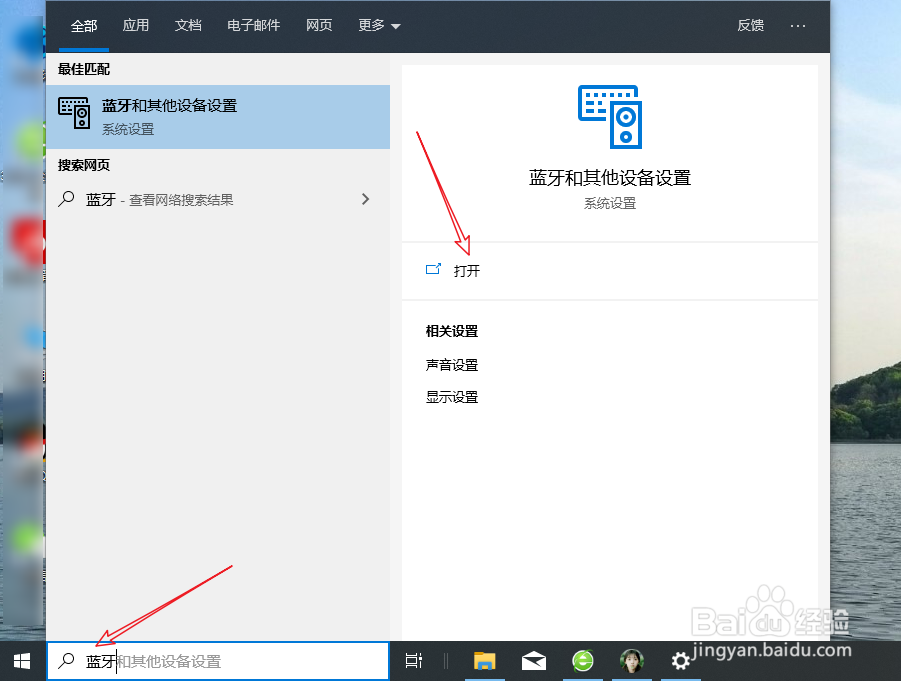Click the 反馈 feedback button
901x681 pixels.
tap(750, 26)
